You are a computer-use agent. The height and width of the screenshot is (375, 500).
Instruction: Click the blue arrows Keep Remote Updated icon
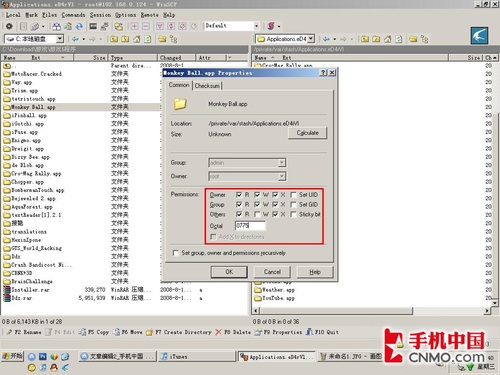(79, 26)
